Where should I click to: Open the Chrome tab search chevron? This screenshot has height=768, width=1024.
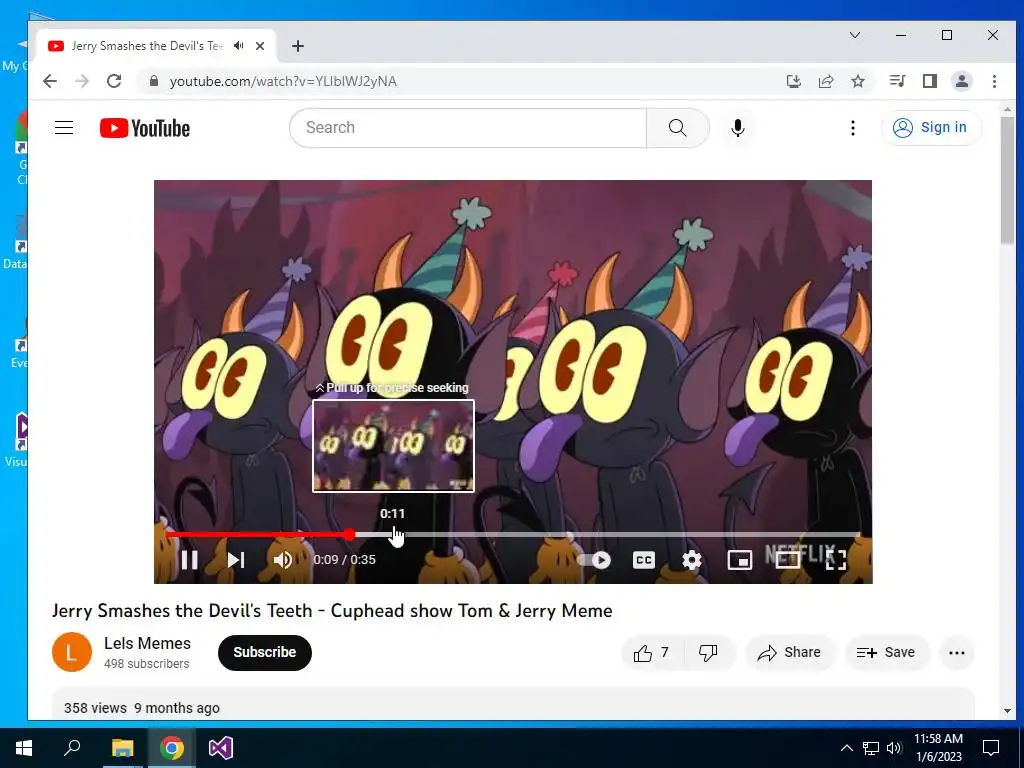[855, 35]
